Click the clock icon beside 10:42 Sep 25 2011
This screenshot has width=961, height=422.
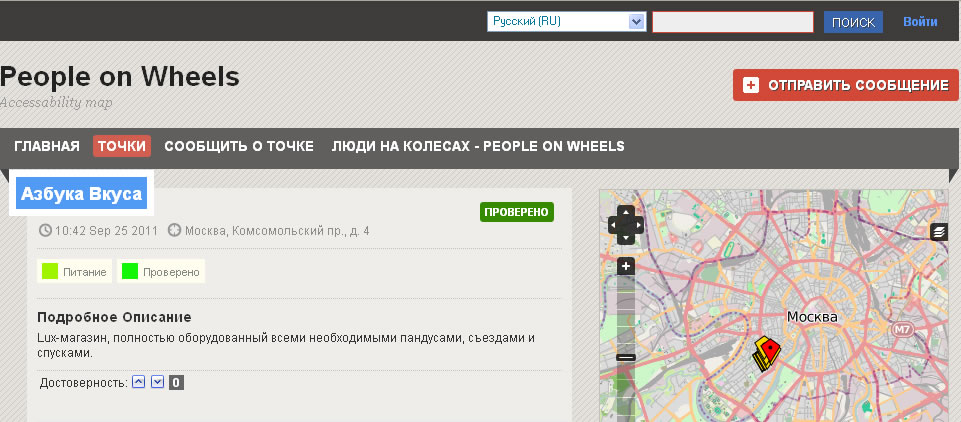coord(45,231)
